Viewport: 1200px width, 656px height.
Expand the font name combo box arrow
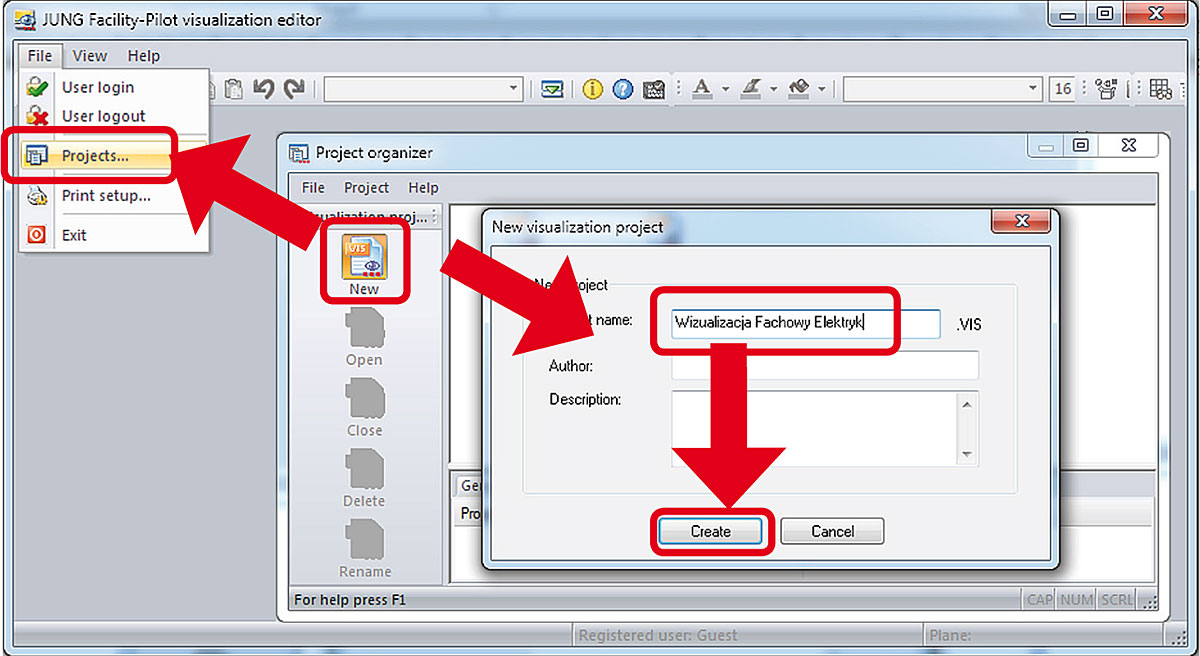1033,89
